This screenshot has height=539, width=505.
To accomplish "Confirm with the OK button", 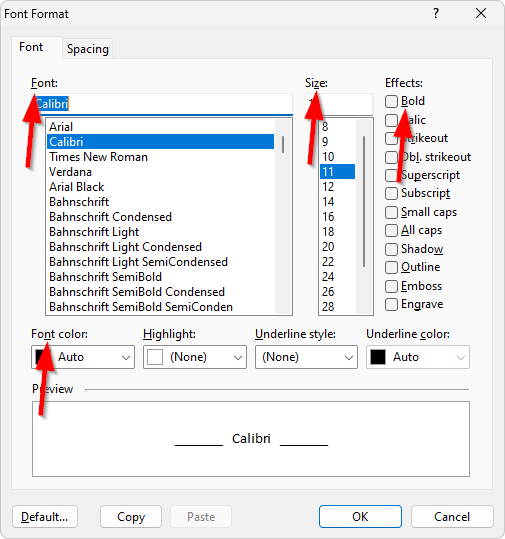I will click(x=360, y=517).
